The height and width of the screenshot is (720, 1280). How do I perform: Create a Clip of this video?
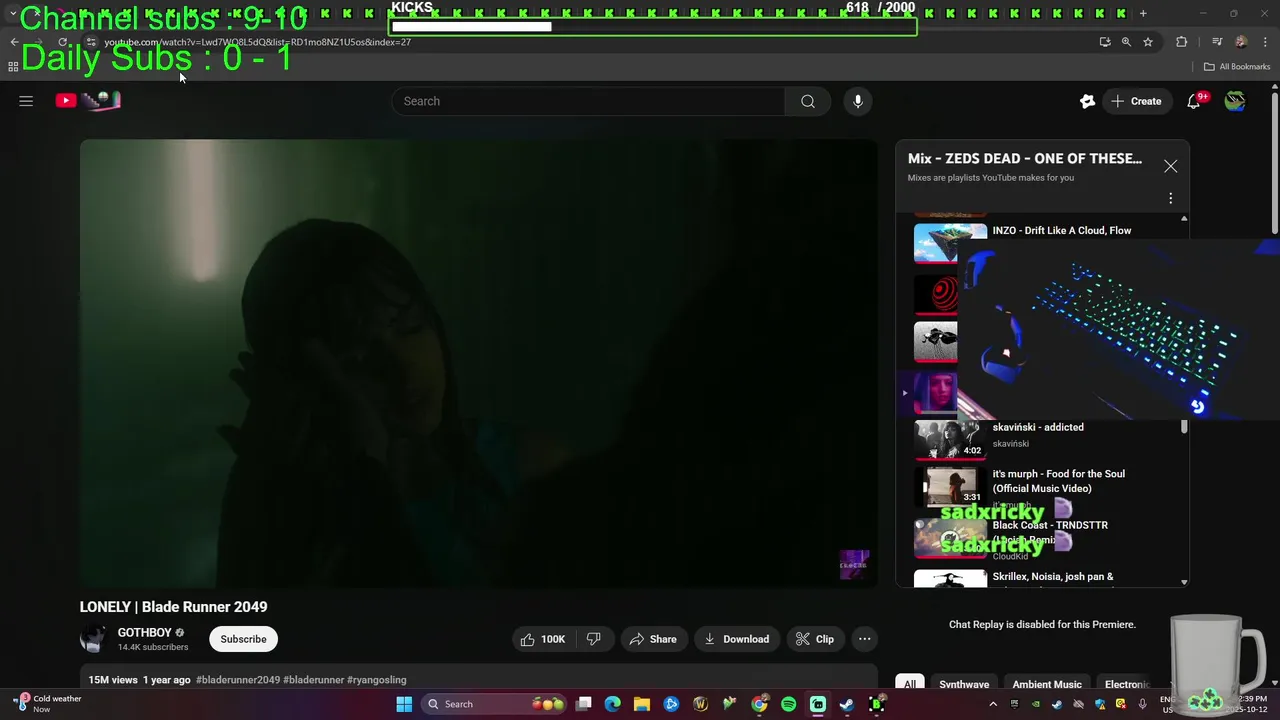(x=814, y=639)
